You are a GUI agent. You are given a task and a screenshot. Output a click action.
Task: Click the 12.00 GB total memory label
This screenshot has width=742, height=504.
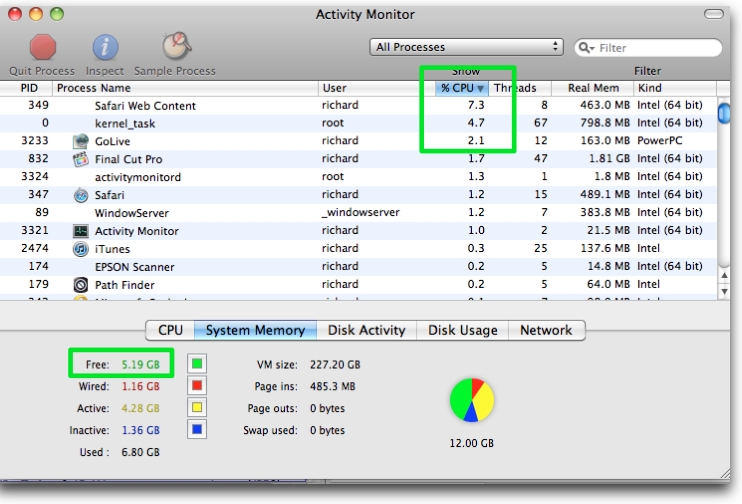click(x=472, y=443)
